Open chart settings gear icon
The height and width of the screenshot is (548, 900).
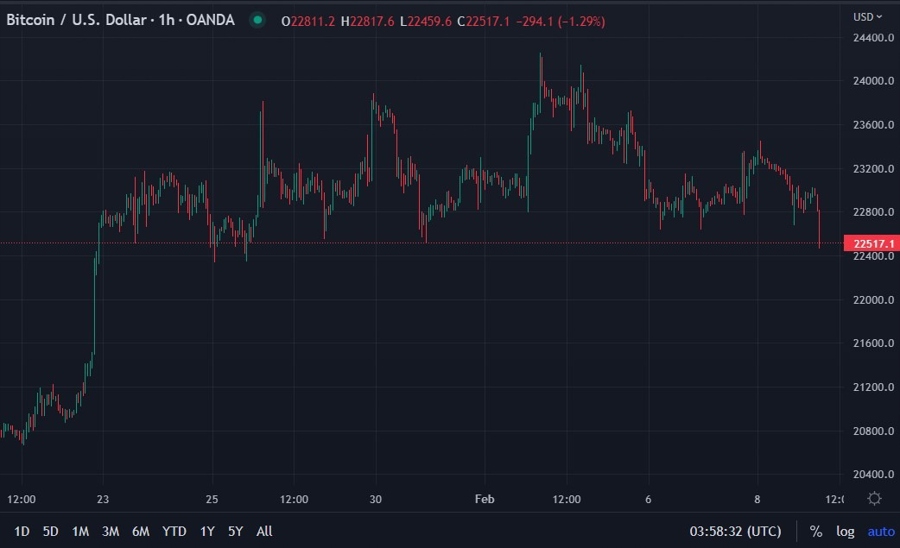point(874,498)
